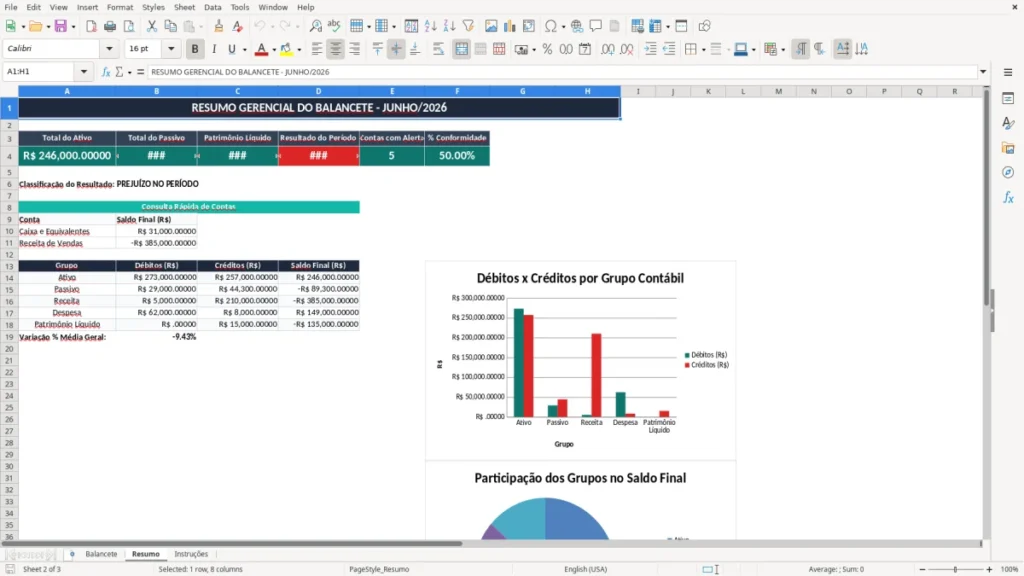Increase indent of the cell
The width and height of the screenshot is (1024, 576).
[x=650, y=49]
